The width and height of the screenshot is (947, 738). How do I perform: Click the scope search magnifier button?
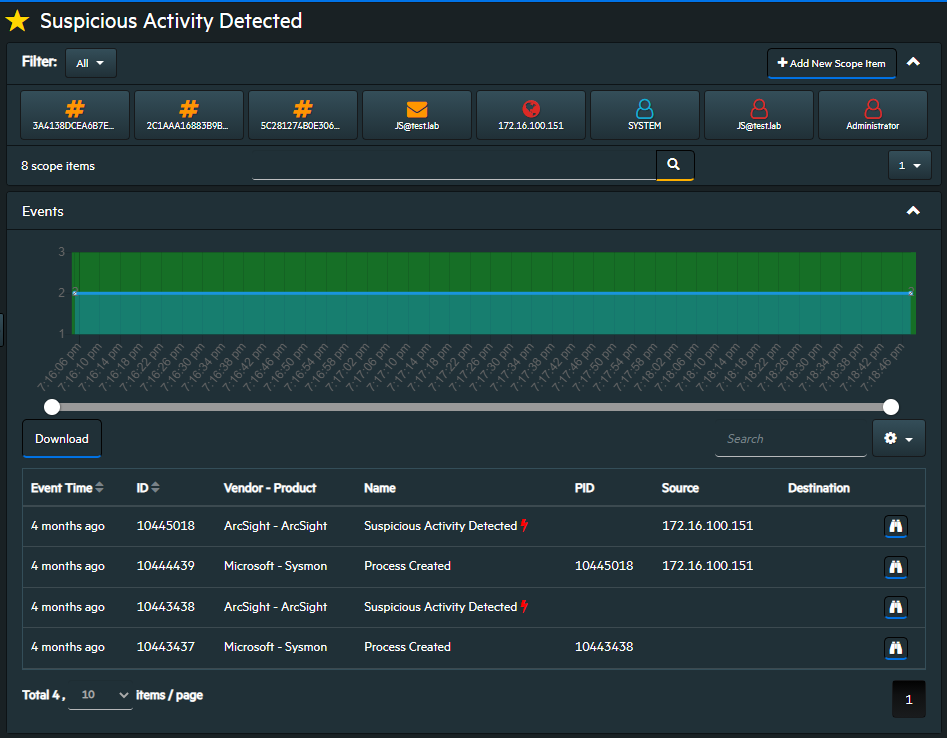[x=674, y=165]
